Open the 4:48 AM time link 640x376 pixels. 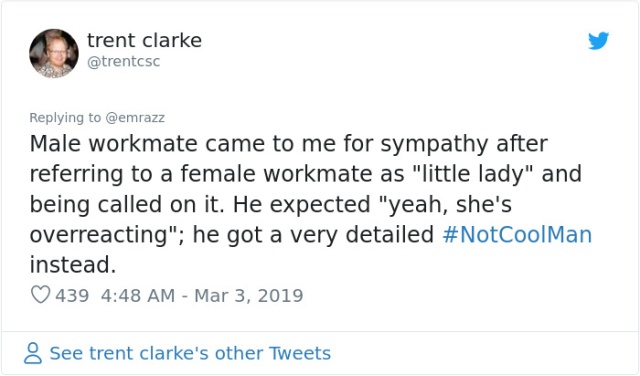coord(138,296)
